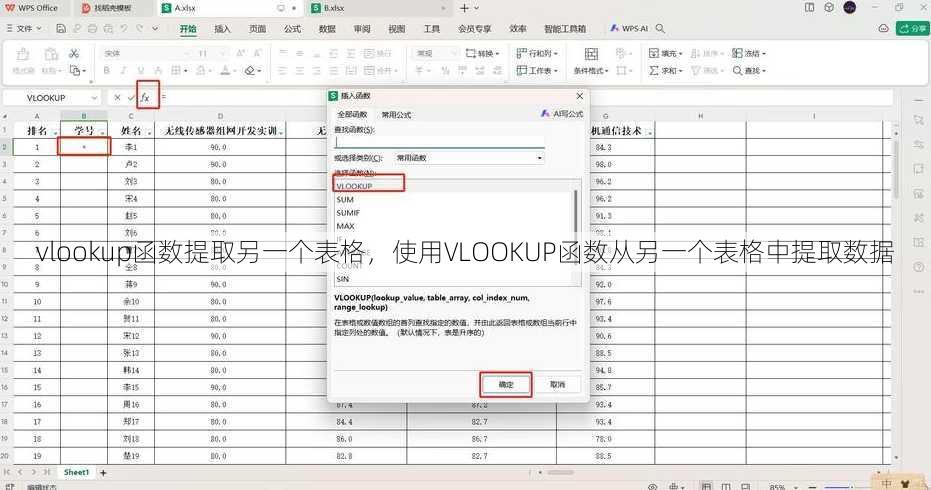Switch to the 数据 ribbon tab
The width and height of the screenshot is (931, 490).
[327, 29]
